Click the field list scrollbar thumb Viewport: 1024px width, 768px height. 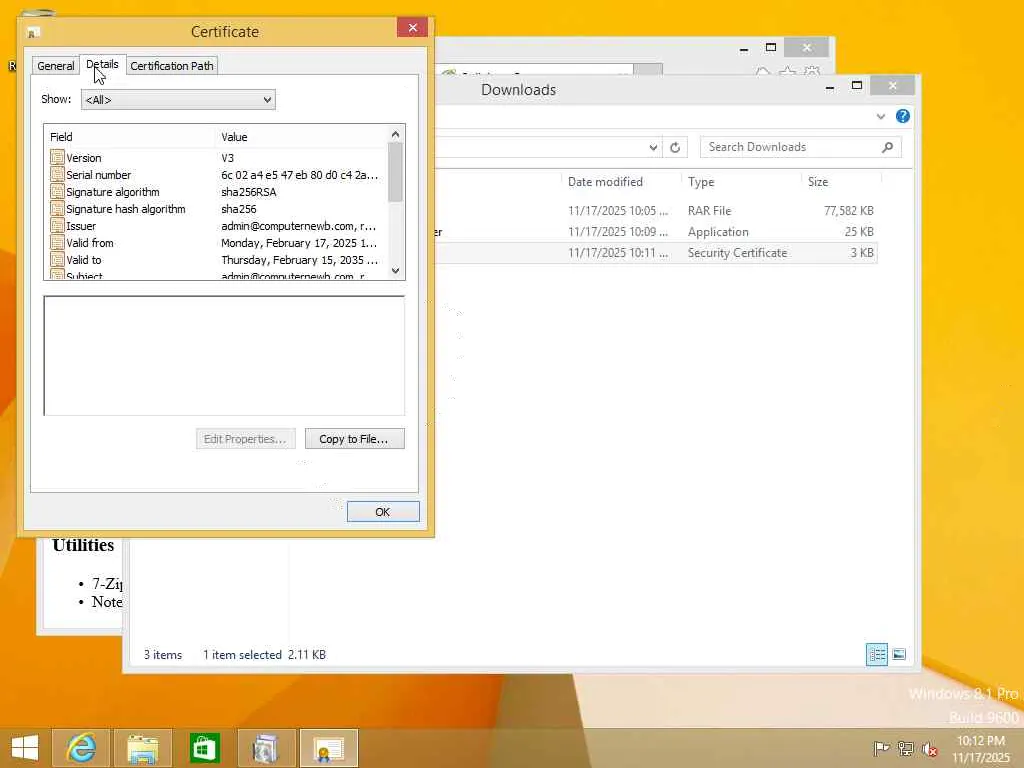395,172
